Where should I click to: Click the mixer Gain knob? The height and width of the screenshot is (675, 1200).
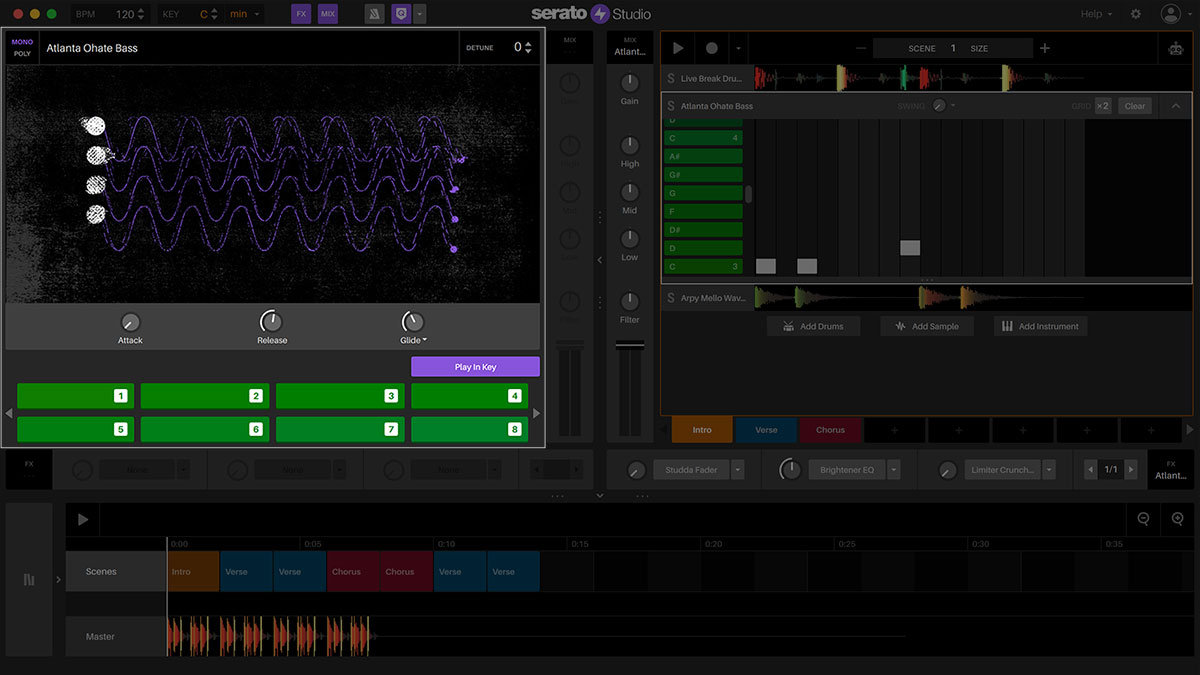630,83
